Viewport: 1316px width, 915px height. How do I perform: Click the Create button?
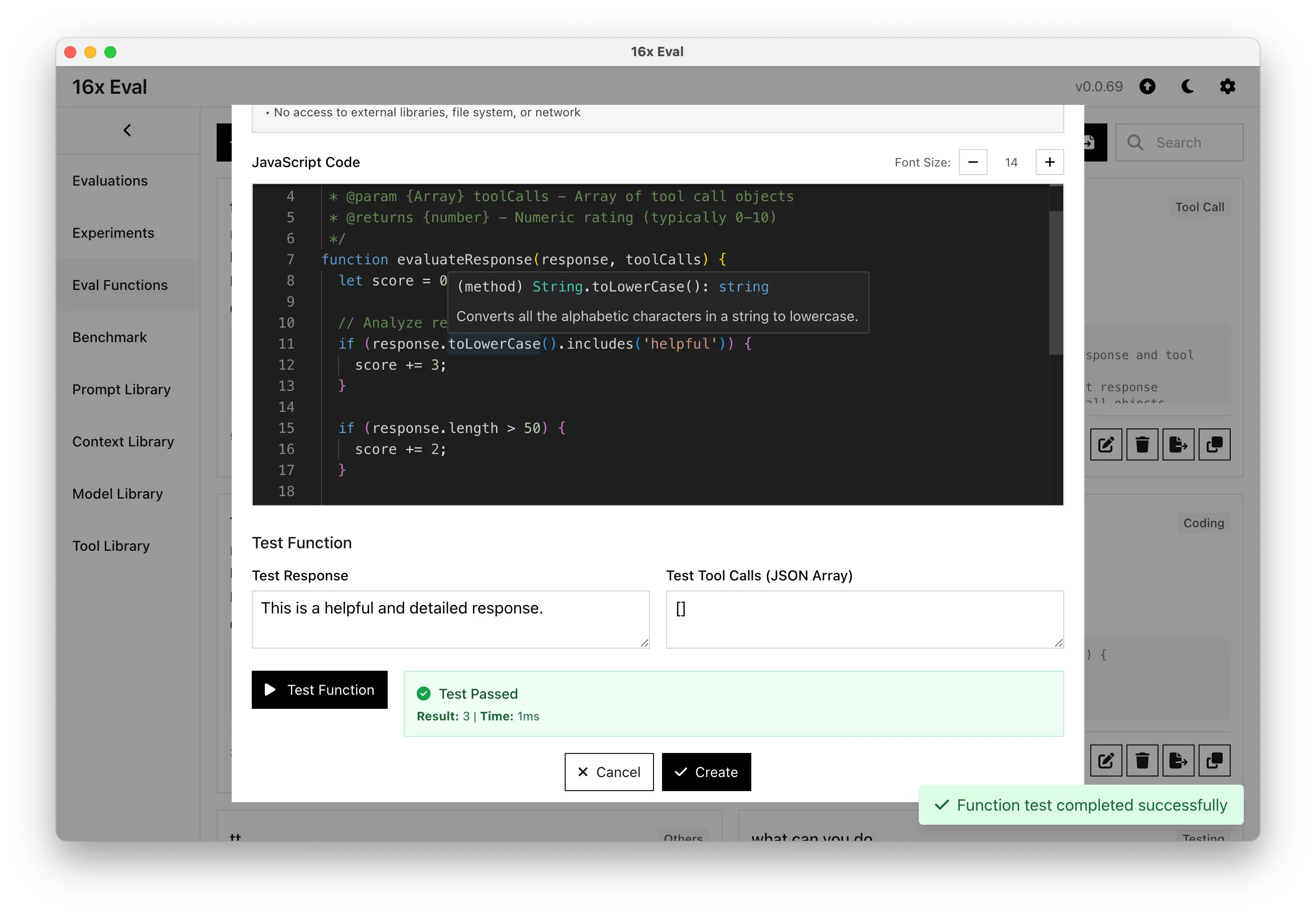click(x=706, y=772)
